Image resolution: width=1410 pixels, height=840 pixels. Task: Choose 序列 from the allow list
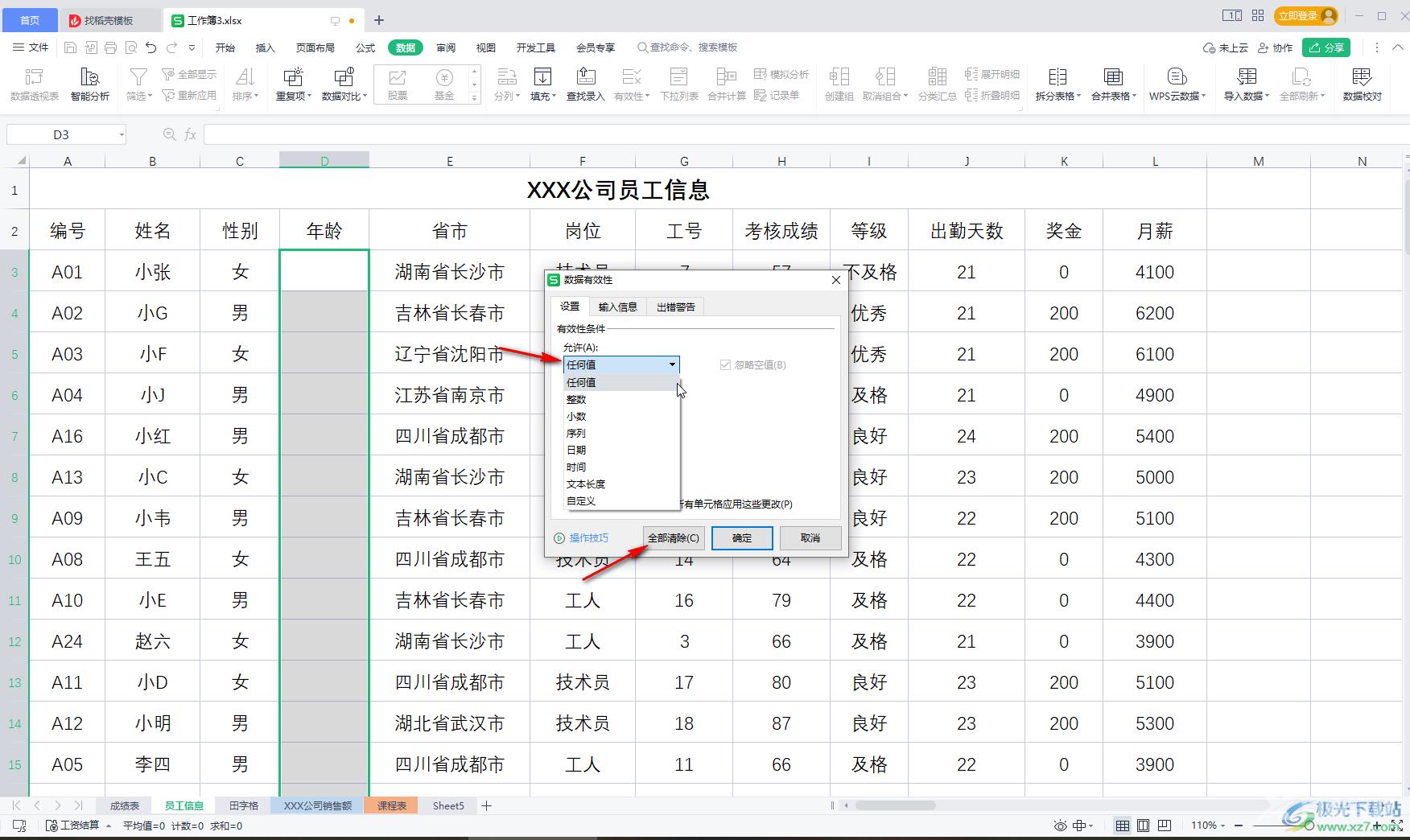[621, 433]
